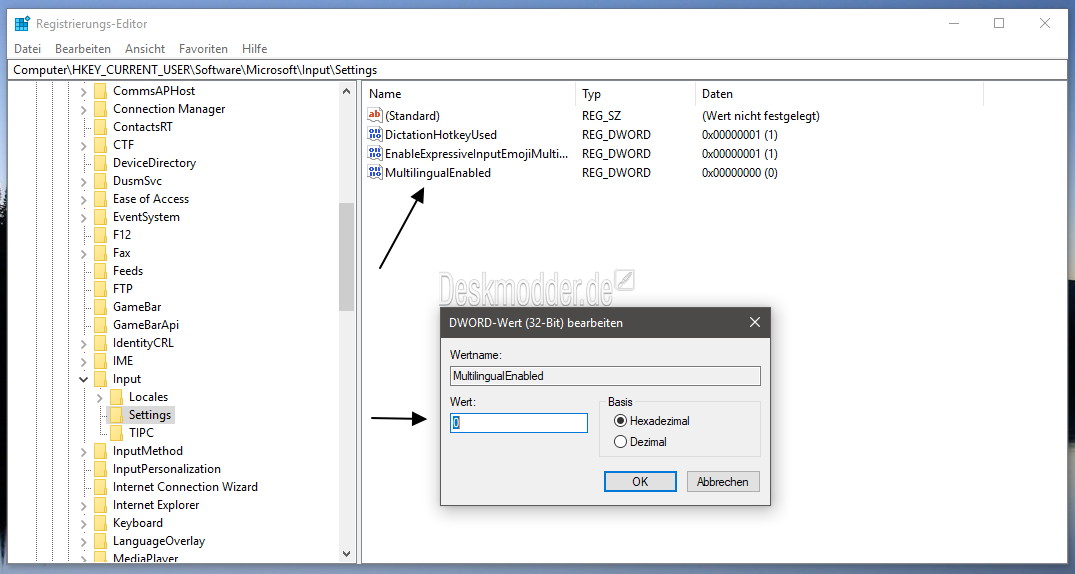Click the Wert input field
The height and width of the screenshot is (574, 1075).
[x=519, y=423]
